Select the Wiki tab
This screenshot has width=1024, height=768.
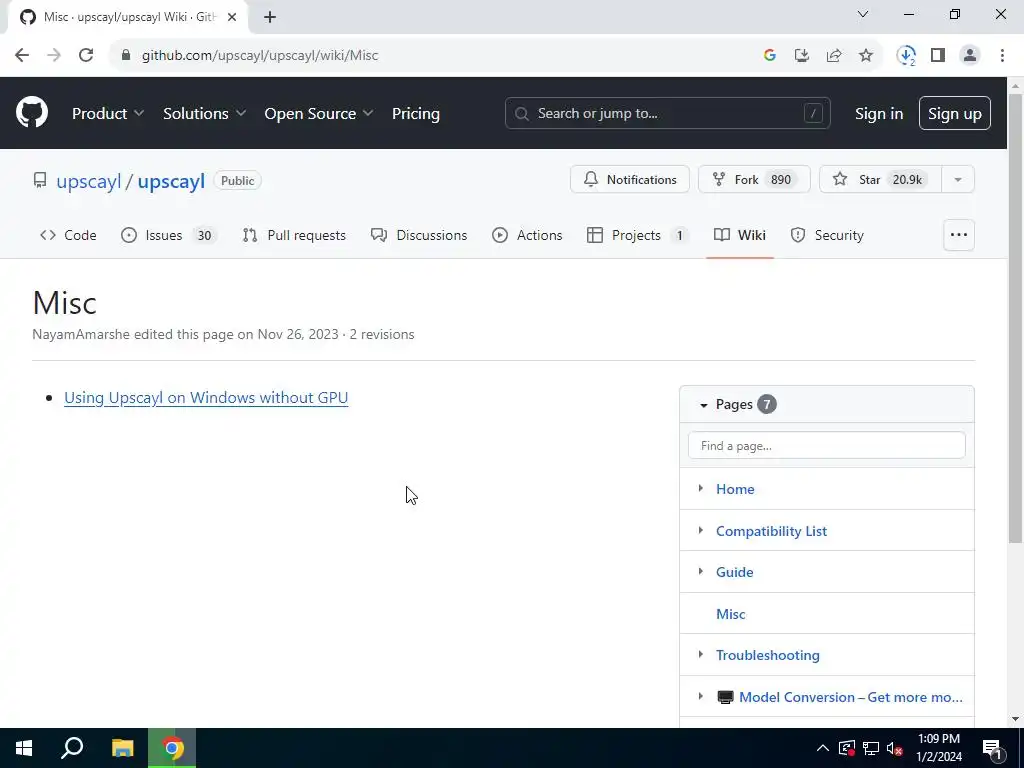[740, 235]
